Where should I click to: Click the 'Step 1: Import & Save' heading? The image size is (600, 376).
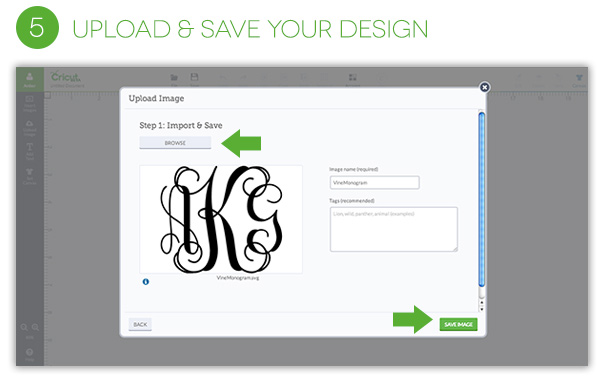[181, 125]
